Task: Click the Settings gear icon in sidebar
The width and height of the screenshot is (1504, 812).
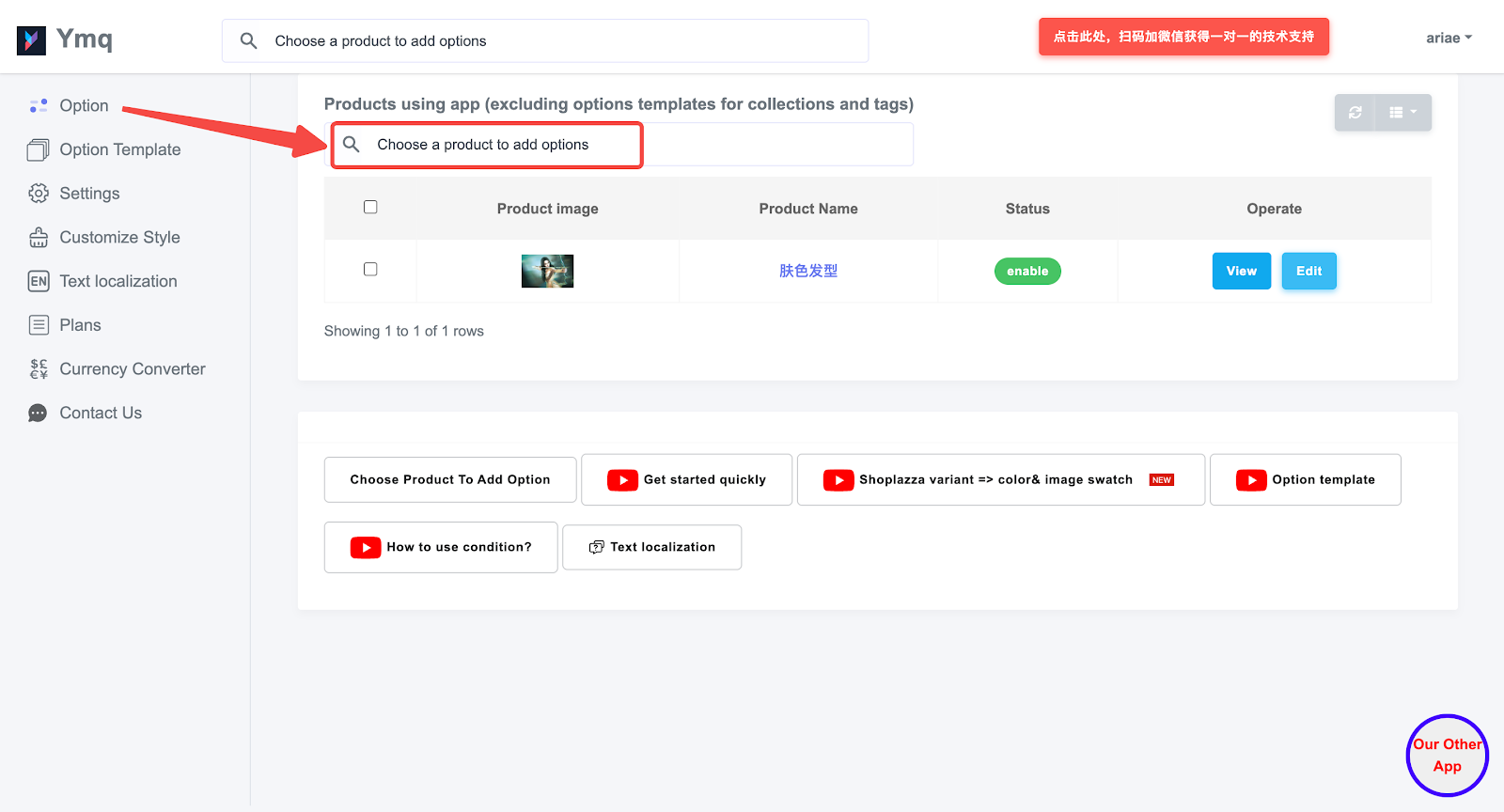Action: pos(39,194)
